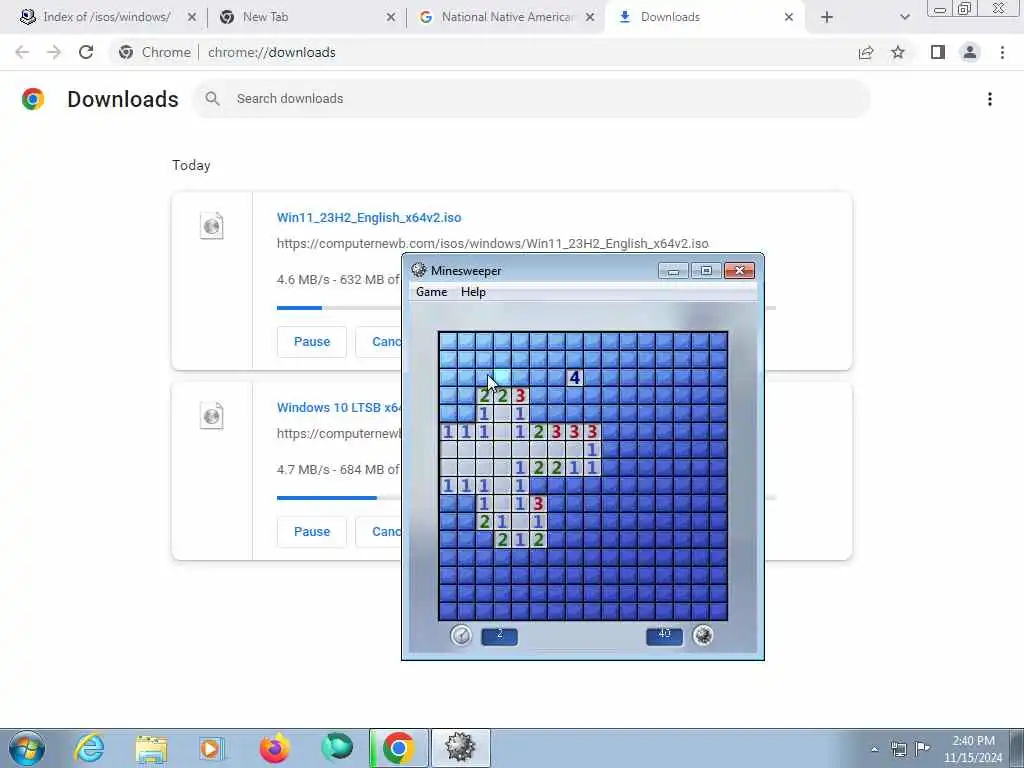The image size is (1024, 768).
Task: Switch to Chrome via taskbar button
Action: [398, 748]
